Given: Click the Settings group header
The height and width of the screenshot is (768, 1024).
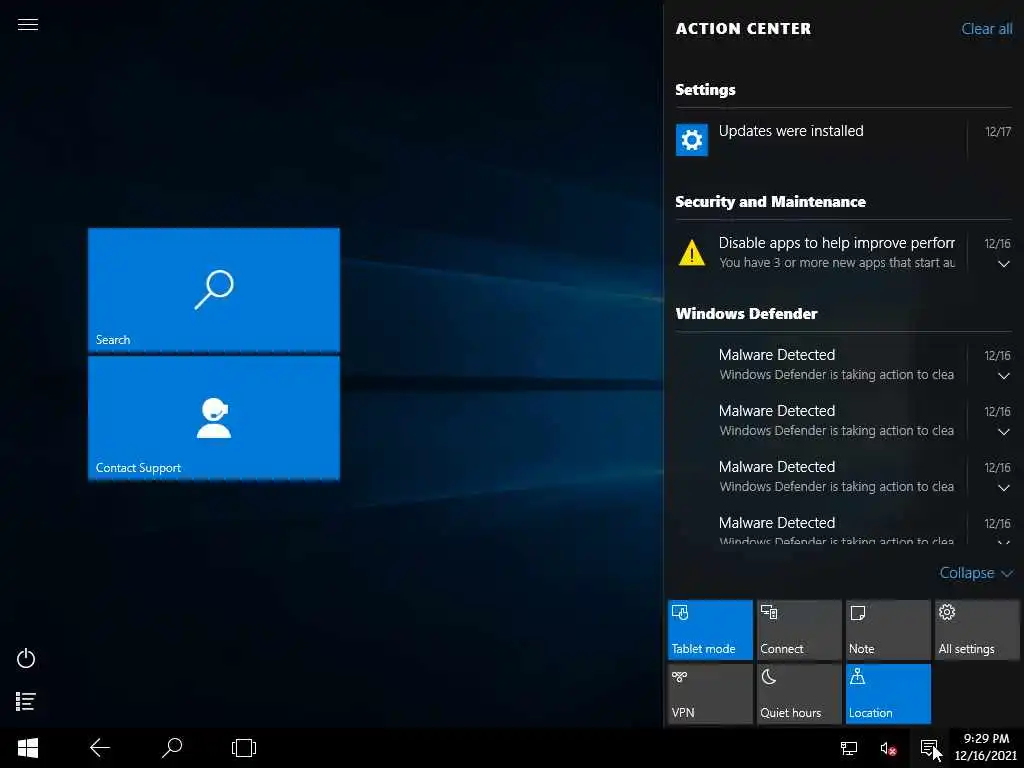Looking at the screenshot, I should pos(705,89).
